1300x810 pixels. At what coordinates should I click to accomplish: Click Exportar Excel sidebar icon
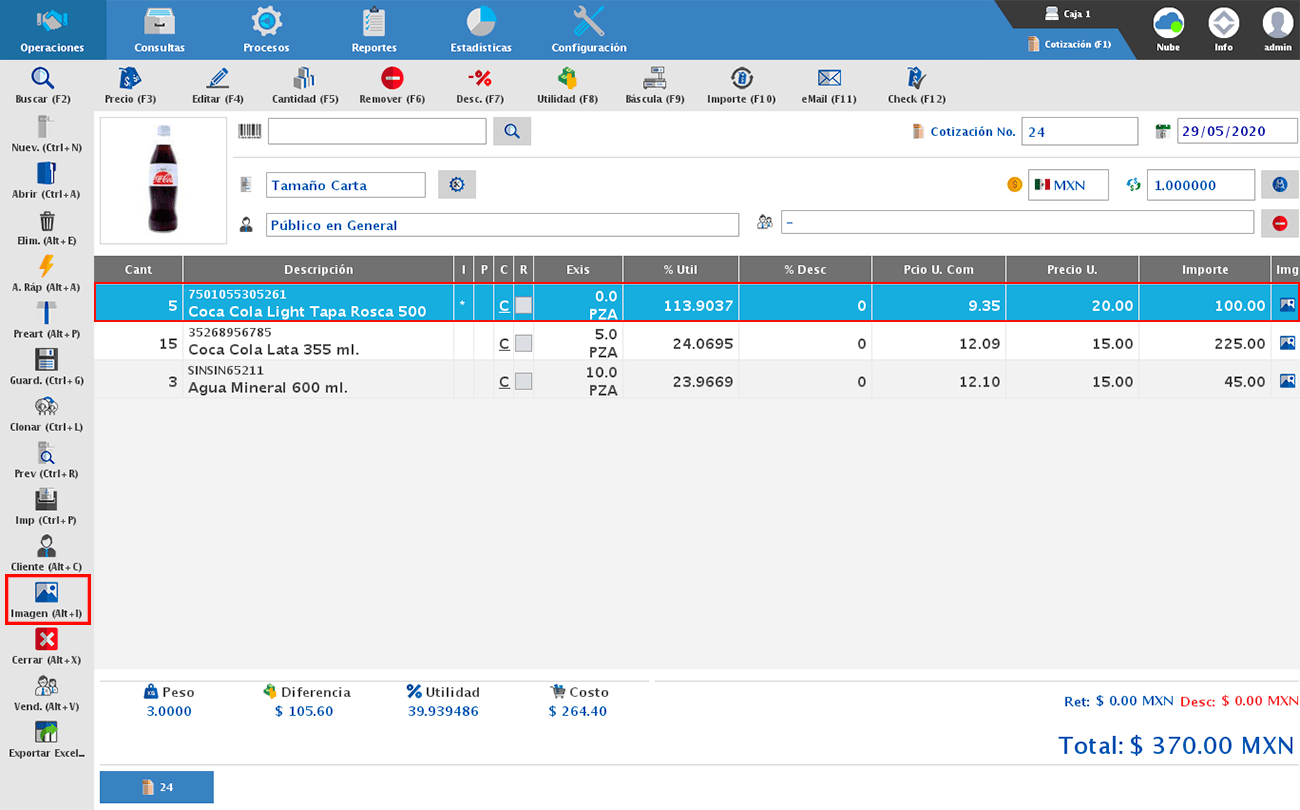tap(46, 732)
